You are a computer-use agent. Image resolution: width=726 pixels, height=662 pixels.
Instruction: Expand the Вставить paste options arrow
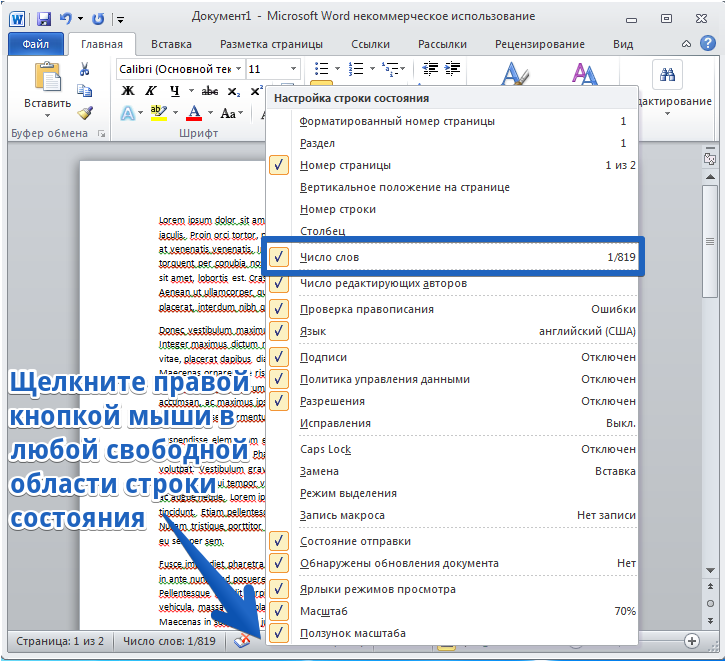point(47,115)
